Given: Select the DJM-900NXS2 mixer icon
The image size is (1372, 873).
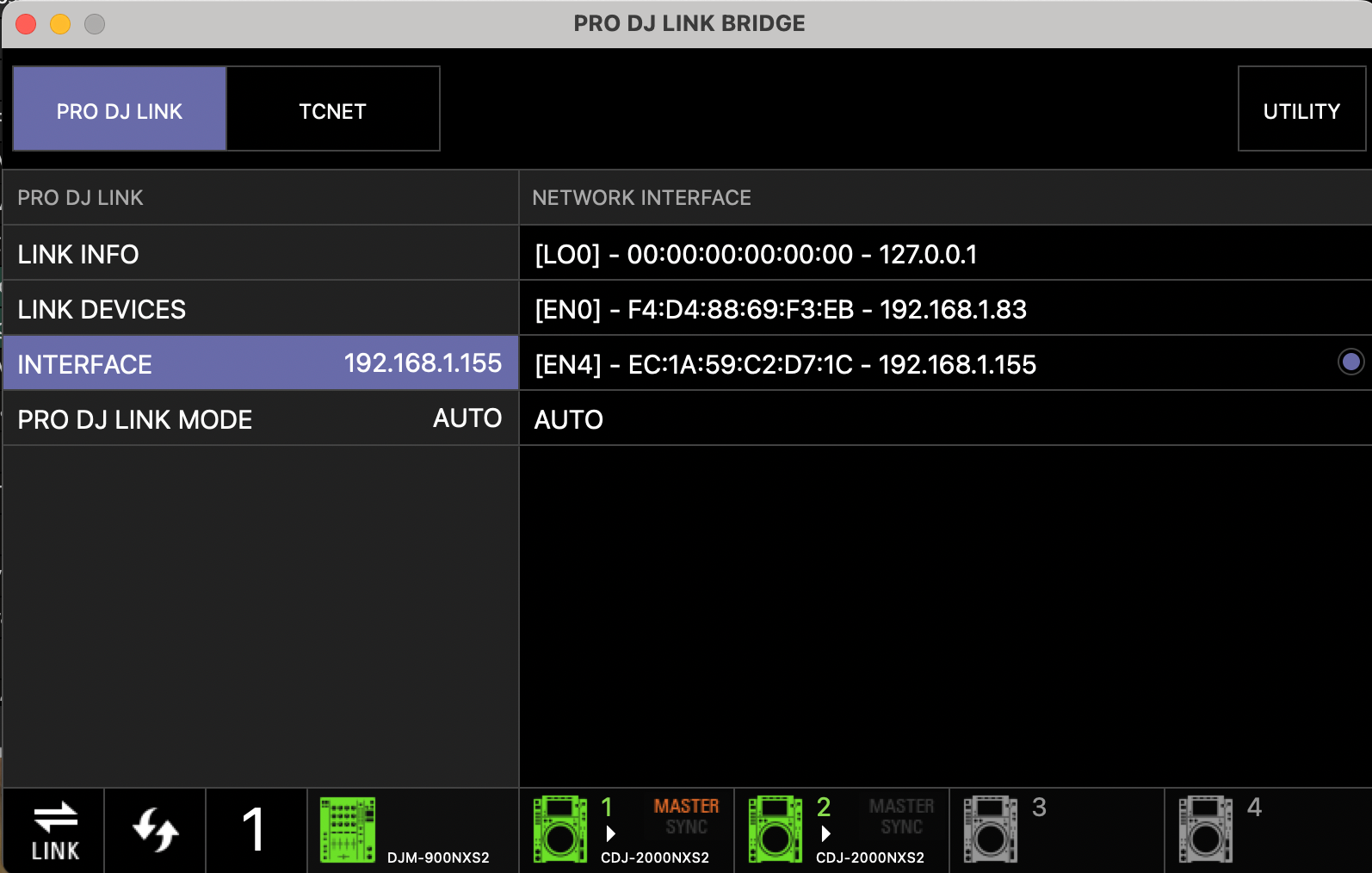Looking at the screenshot, I should click(x=348, y=830).
